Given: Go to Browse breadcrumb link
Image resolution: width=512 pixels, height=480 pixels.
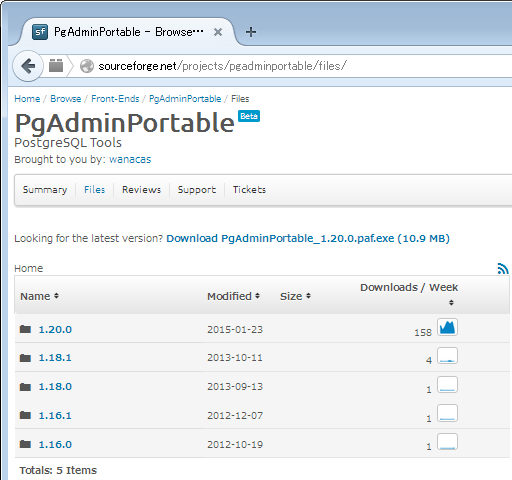Looking at the screenshot, I should tap(66, 99).
